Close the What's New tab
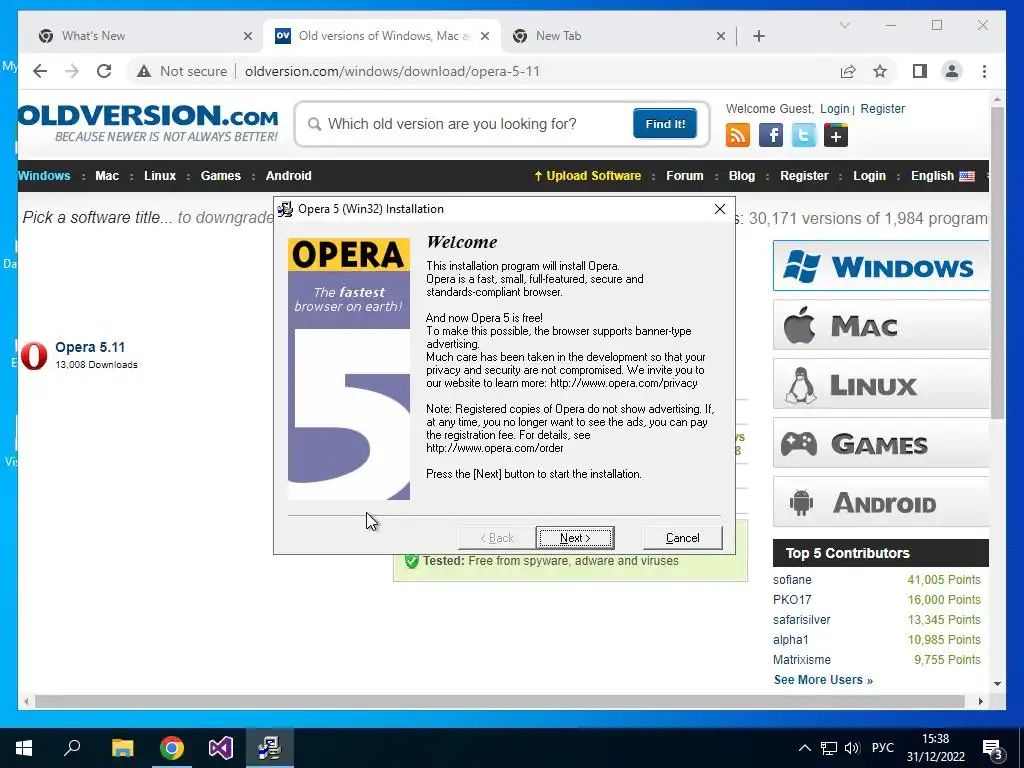The image size is (1024, 768). point(248,36)
